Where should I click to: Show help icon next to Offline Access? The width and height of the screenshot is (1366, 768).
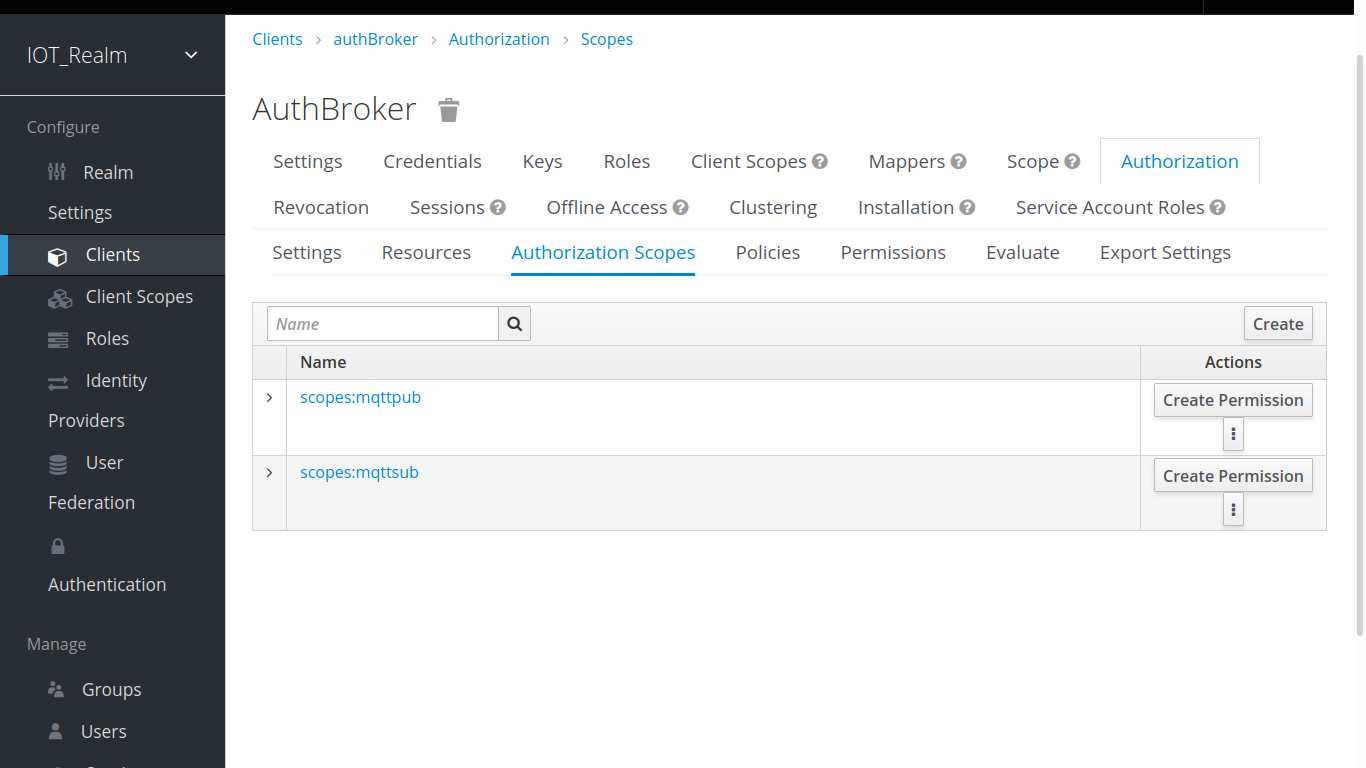(x=681, y=207)
